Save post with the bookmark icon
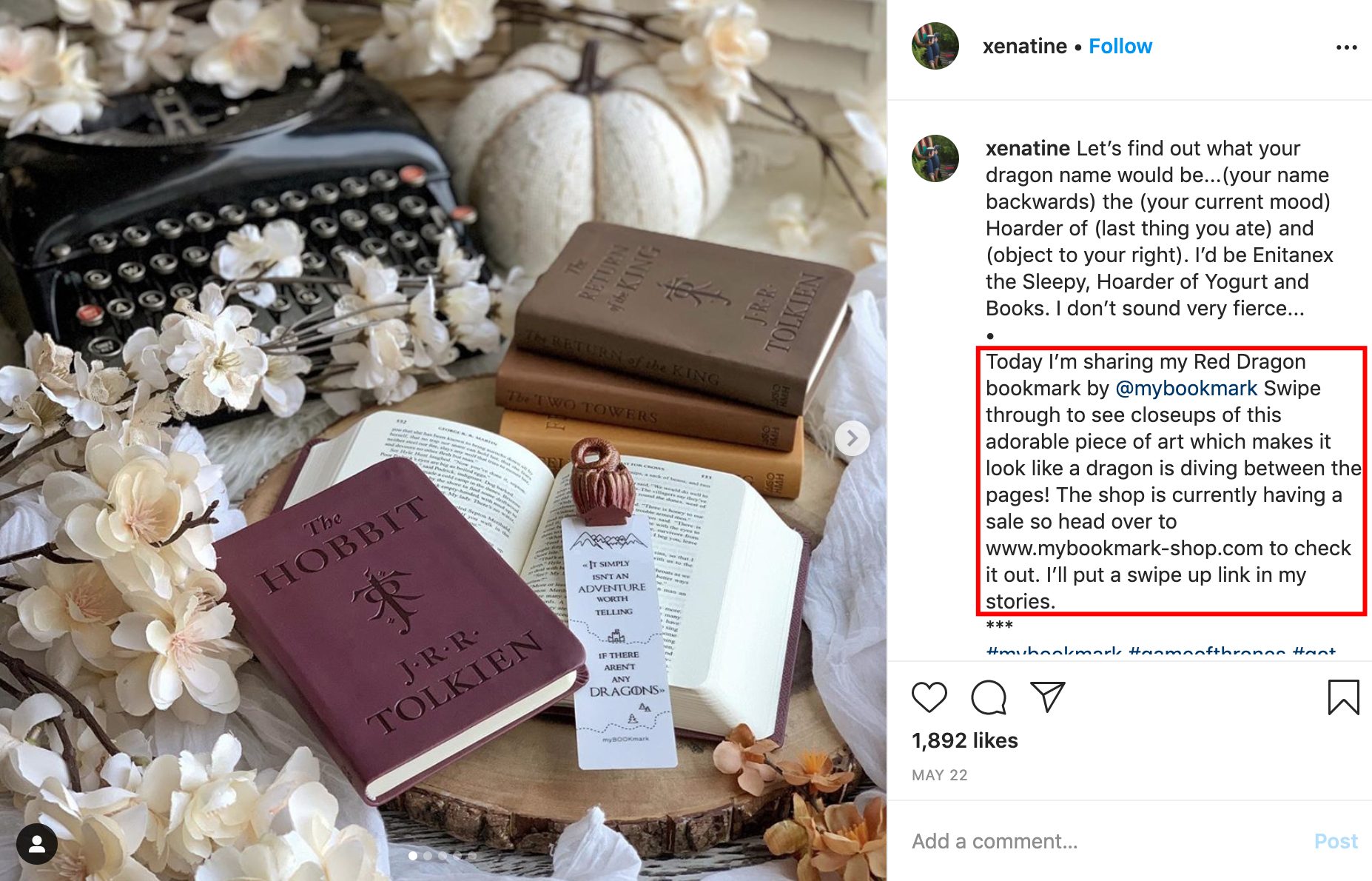 (x=1343, y=697)
